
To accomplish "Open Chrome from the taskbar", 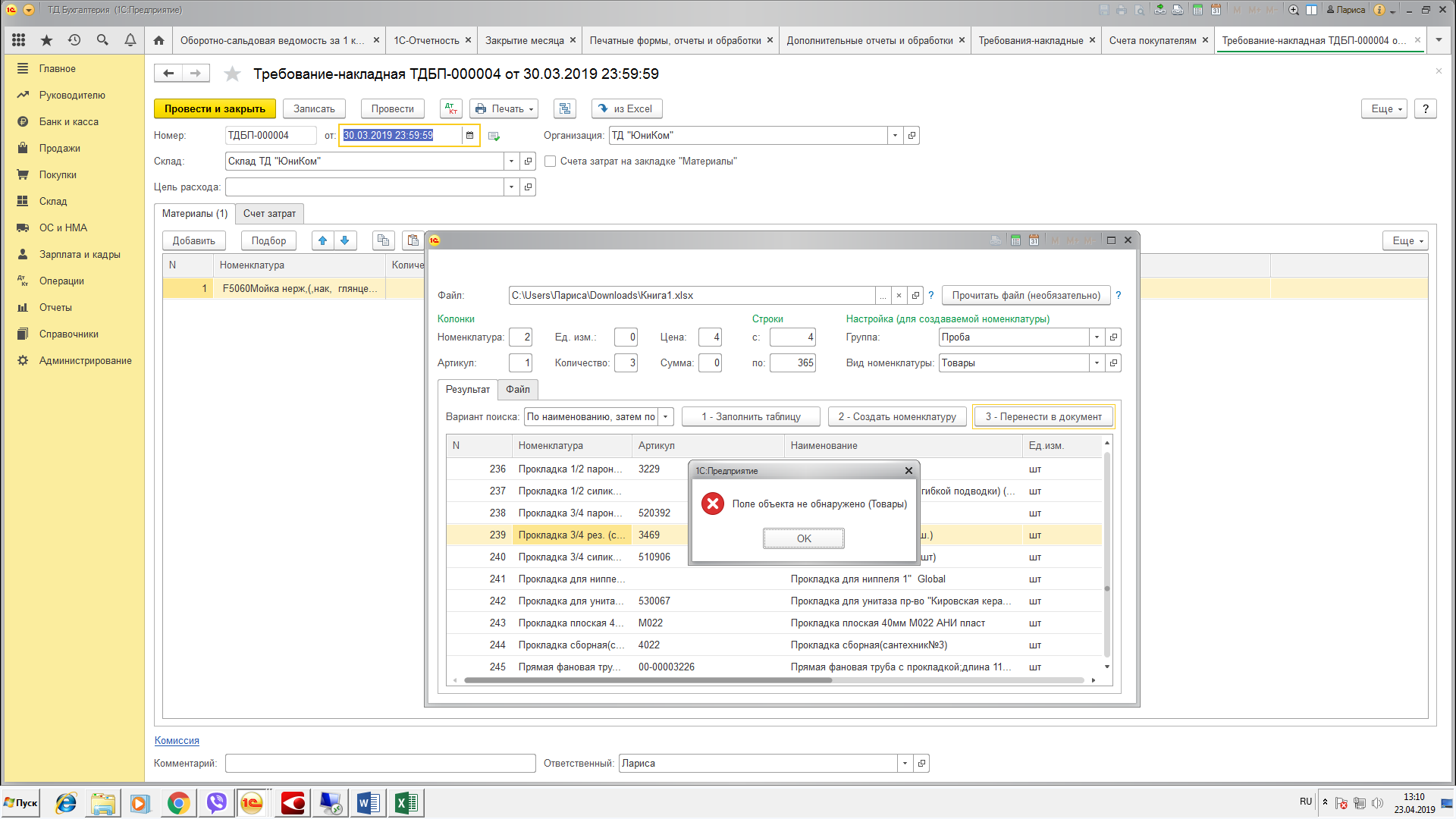I will pos(178,803).
